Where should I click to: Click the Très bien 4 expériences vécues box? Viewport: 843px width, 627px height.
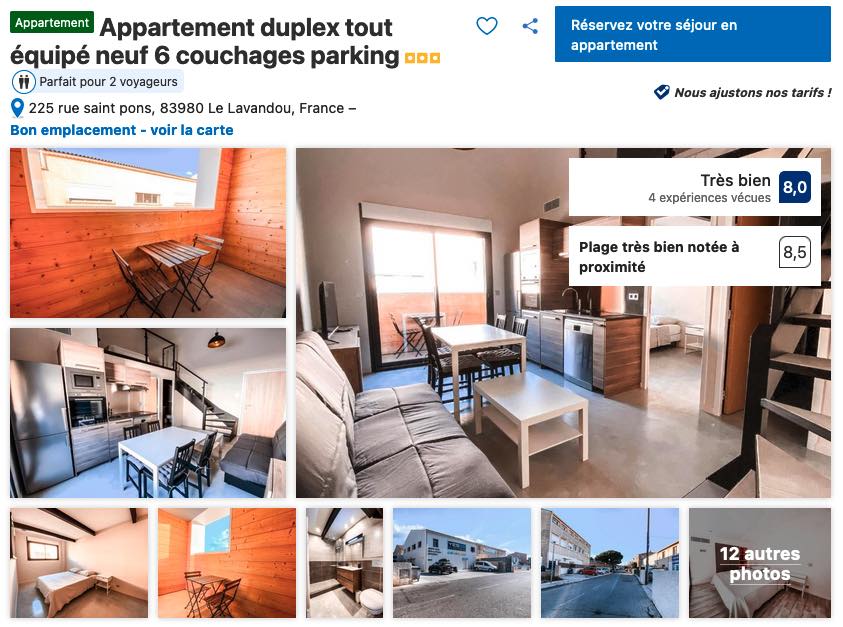[695, 187]
